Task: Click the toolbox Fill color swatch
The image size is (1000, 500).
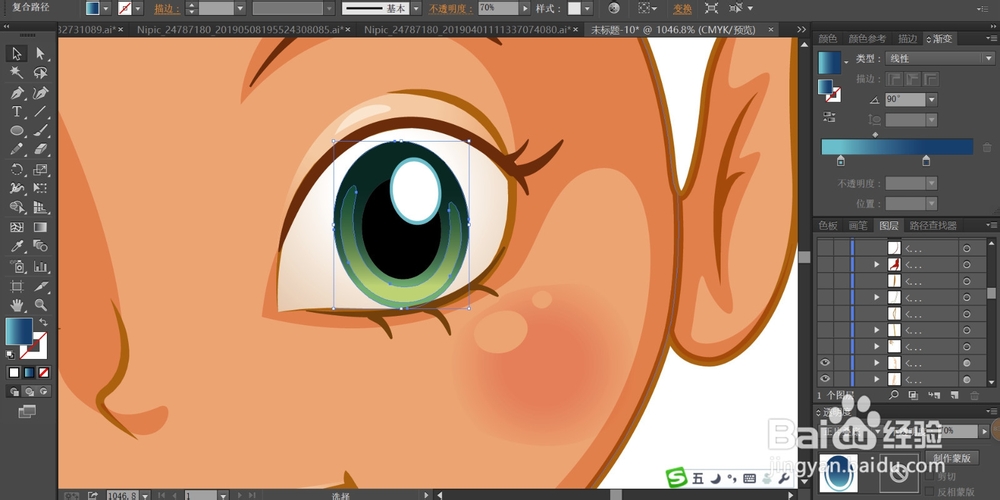Action: click(x=18, y=332)
